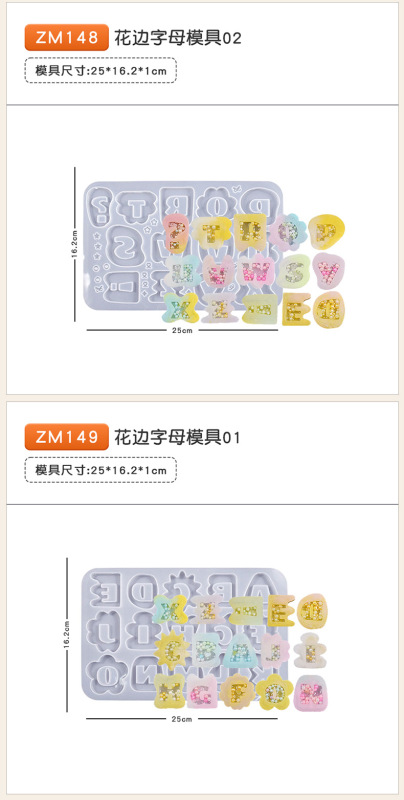Click the question mark resin piece
Screen dimensions: 404x800
coord(176,233)
